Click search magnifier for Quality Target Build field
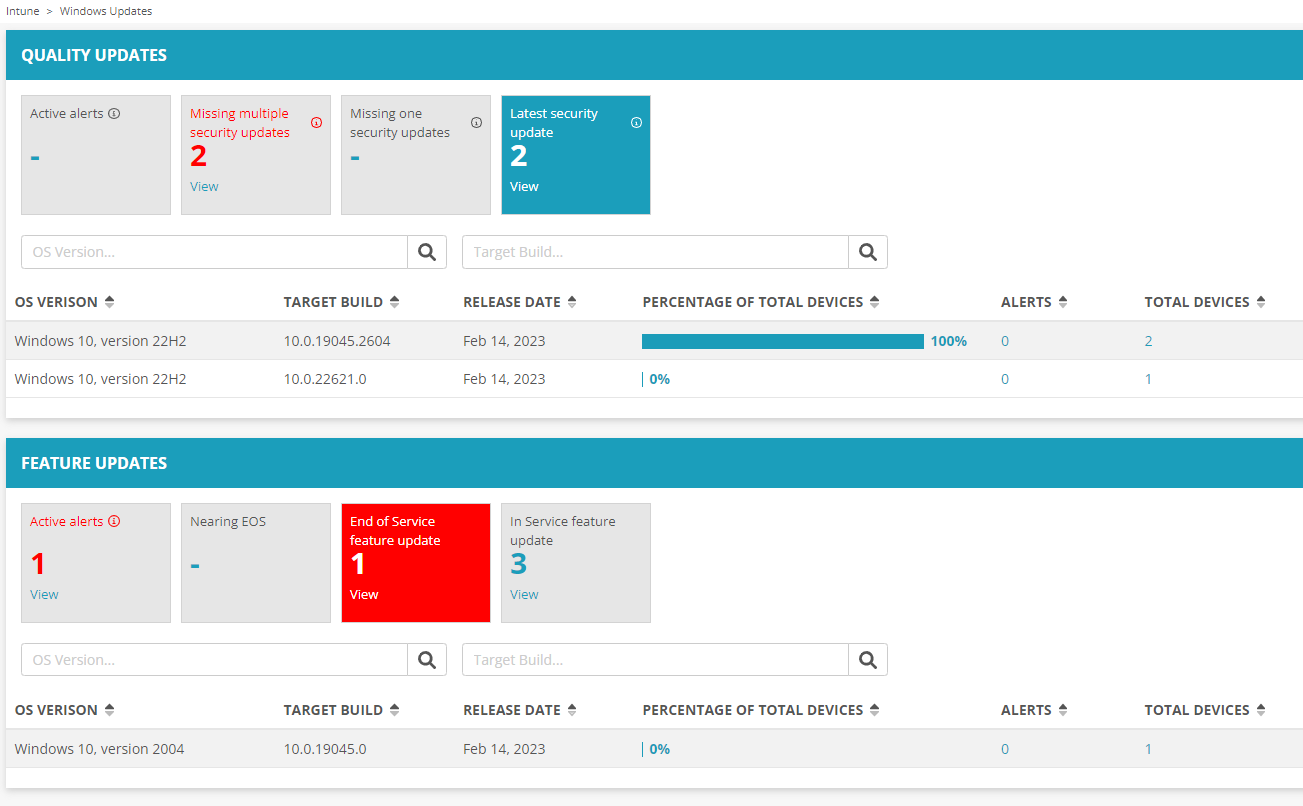Viewport: 1303px width, 806px height. coord(867,252)
